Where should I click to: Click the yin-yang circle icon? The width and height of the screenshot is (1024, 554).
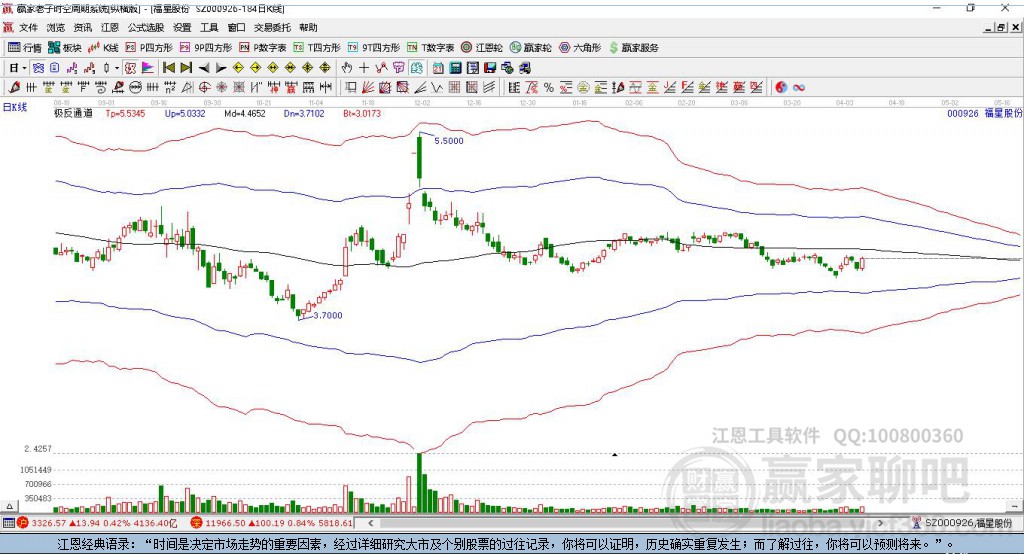(x=780, y=87)
